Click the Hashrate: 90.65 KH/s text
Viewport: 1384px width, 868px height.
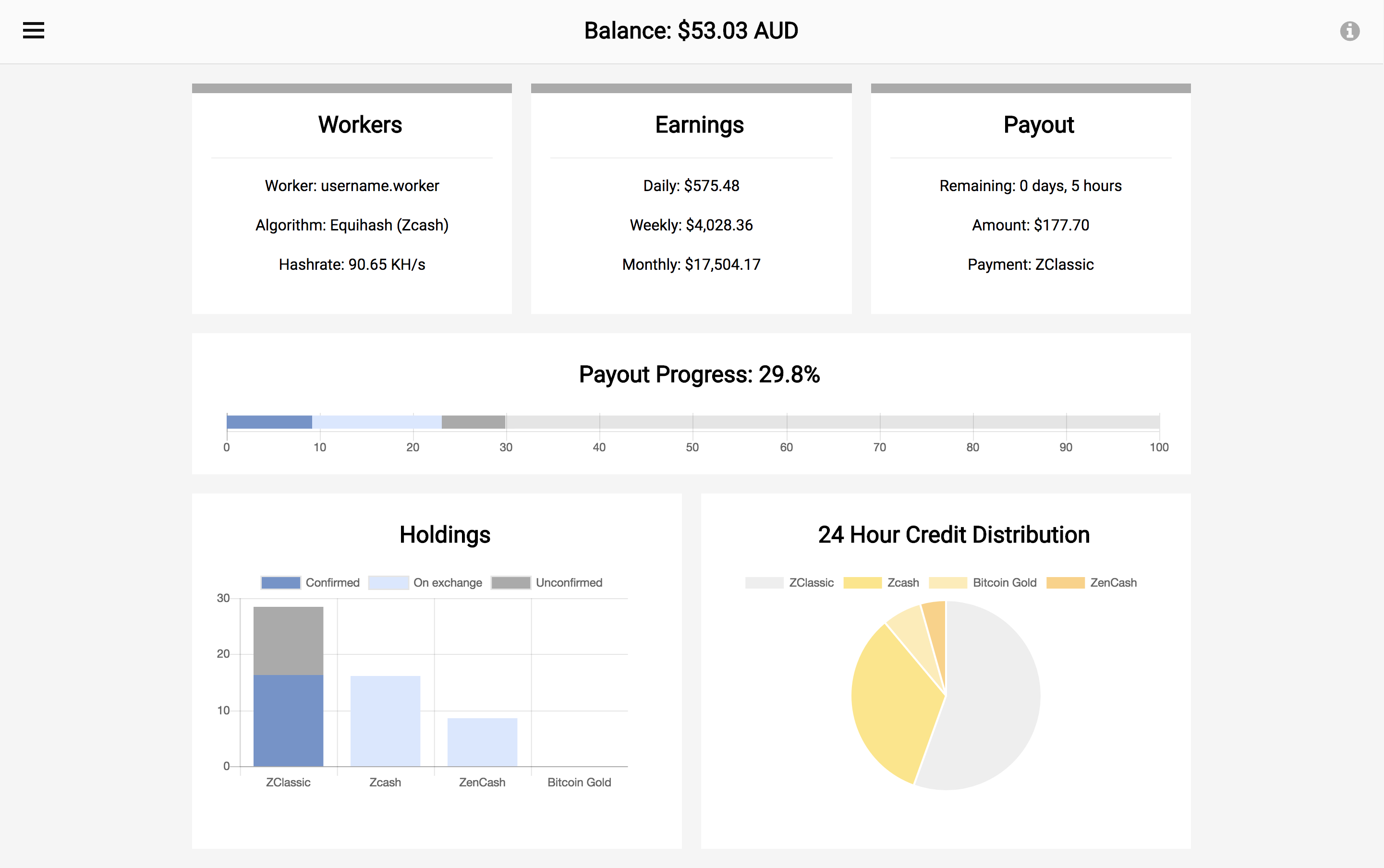click(352, 265)
